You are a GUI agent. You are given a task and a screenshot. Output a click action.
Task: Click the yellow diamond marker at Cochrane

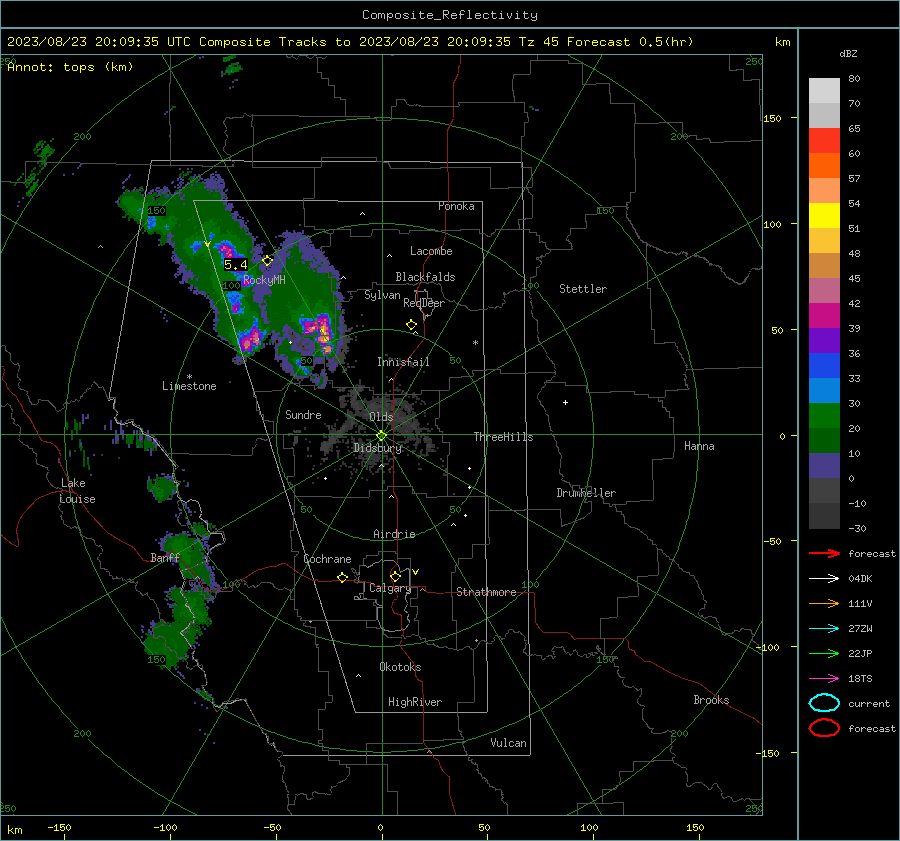click(342, 577)
